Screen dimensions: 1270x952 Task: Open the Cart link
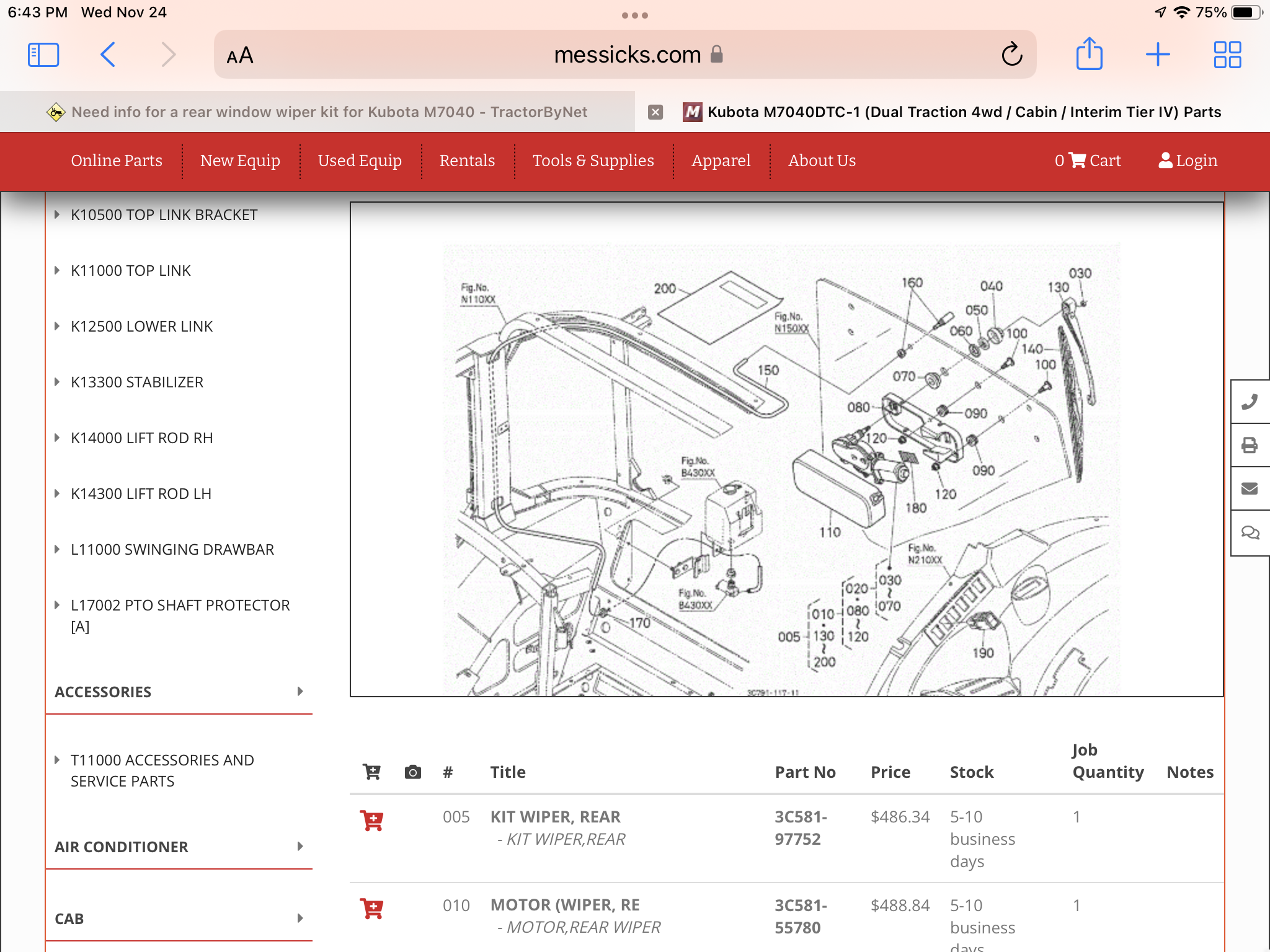pyautogui.click(x=1088, y=161)
